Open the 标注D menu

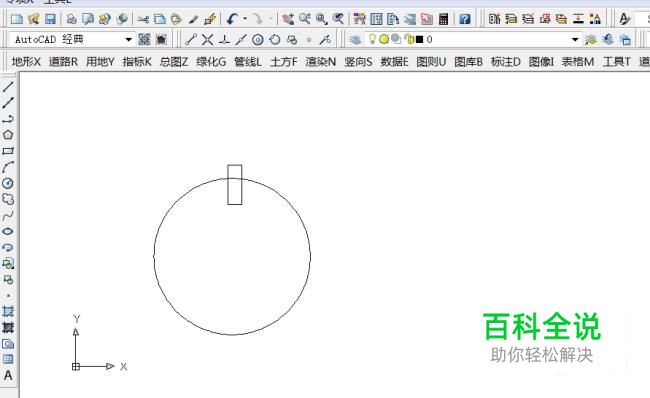point(505,62)
